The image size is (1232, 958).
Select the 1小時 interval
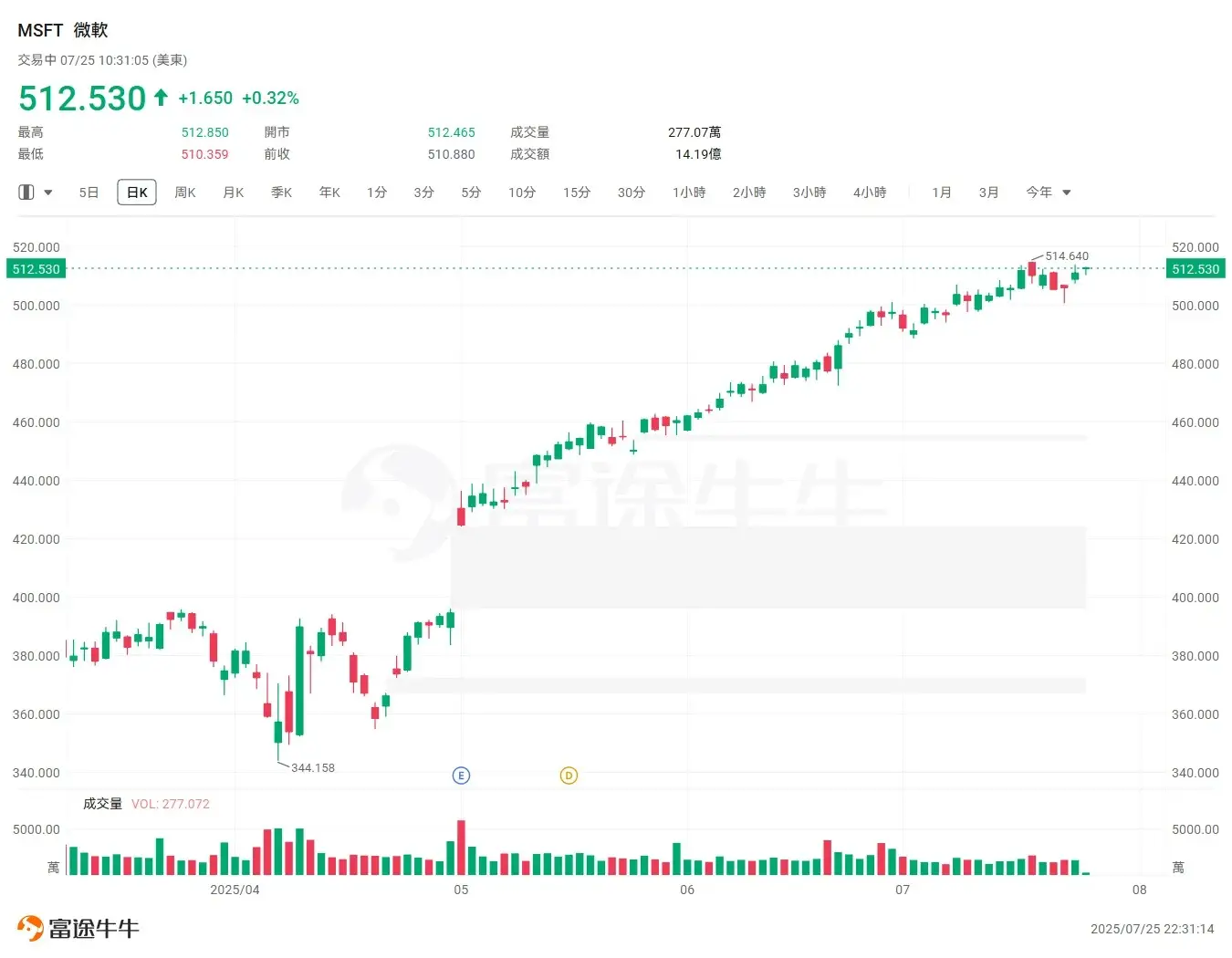tap(689, 193)
